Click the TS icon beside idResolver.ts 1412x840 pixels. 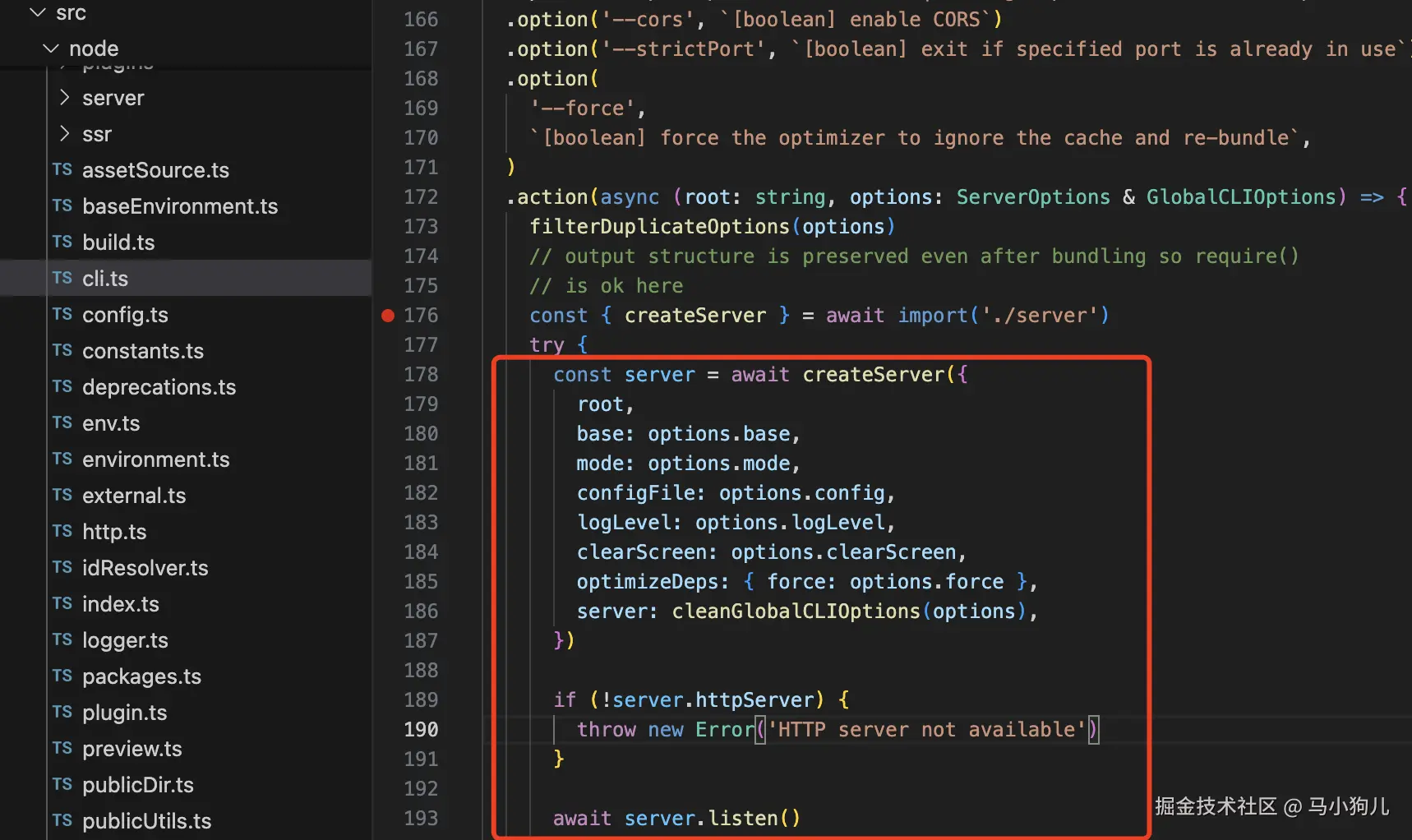(x=62, y=567)
